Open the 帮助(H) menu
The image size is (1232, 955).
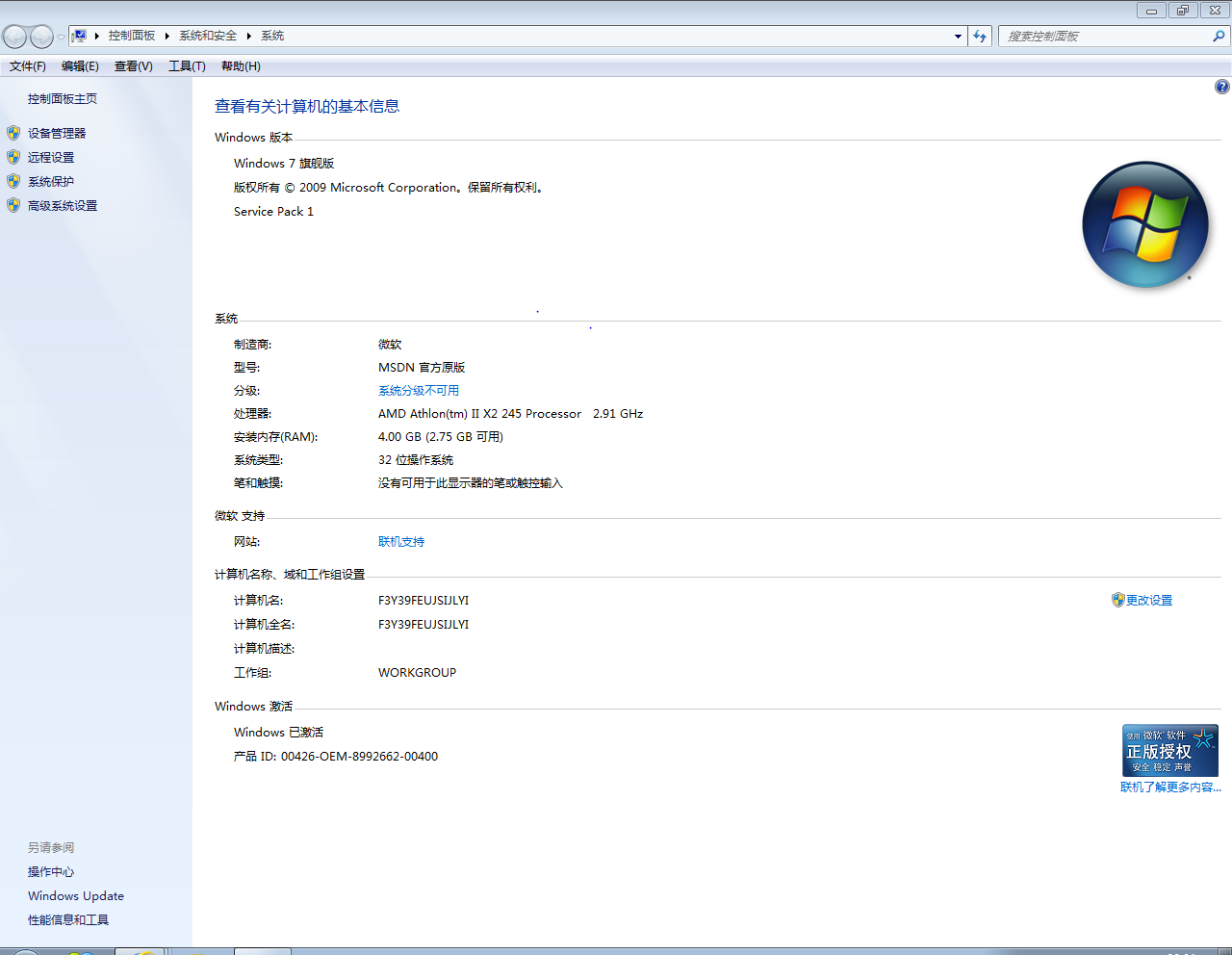[241, 66]
